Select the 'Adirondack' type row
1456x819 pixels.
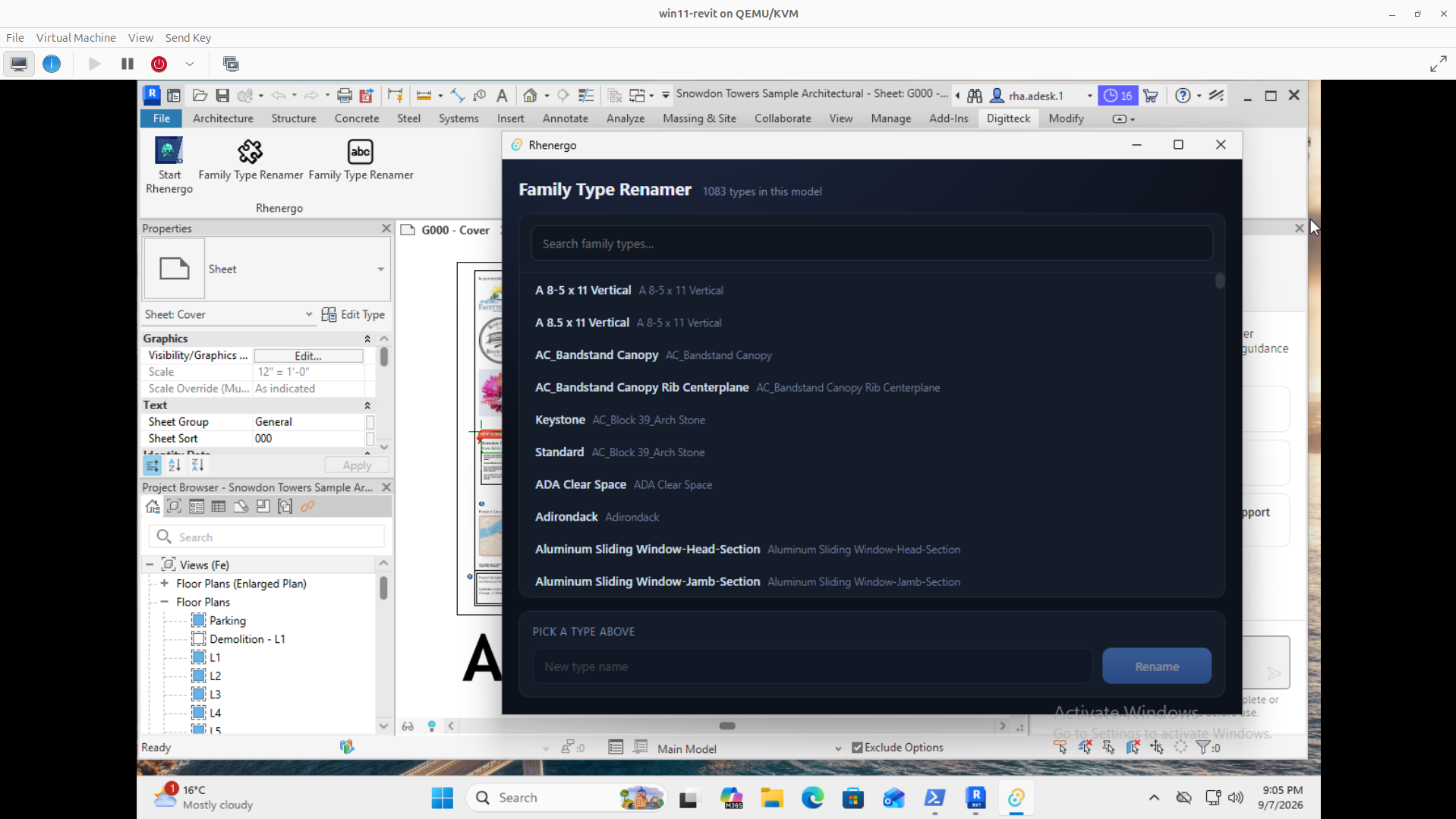(x=871, y=517)
